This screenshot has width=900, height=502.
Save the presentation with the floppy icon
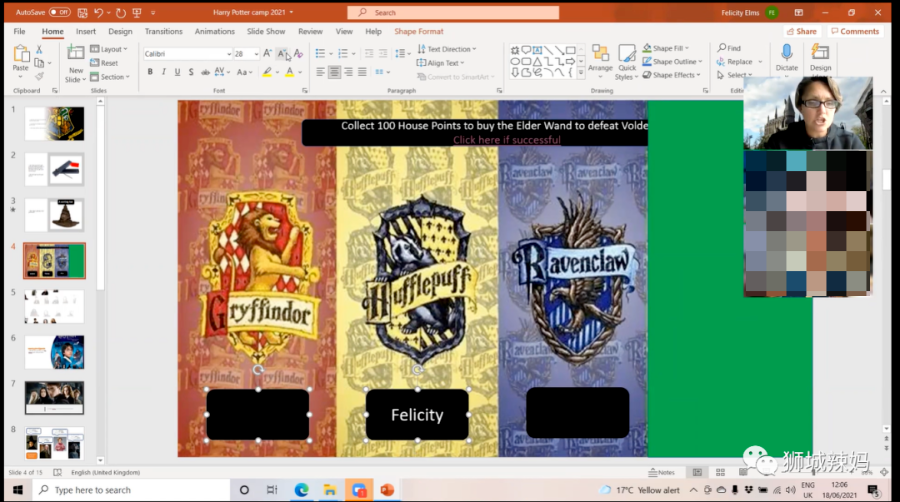(82, 12)
